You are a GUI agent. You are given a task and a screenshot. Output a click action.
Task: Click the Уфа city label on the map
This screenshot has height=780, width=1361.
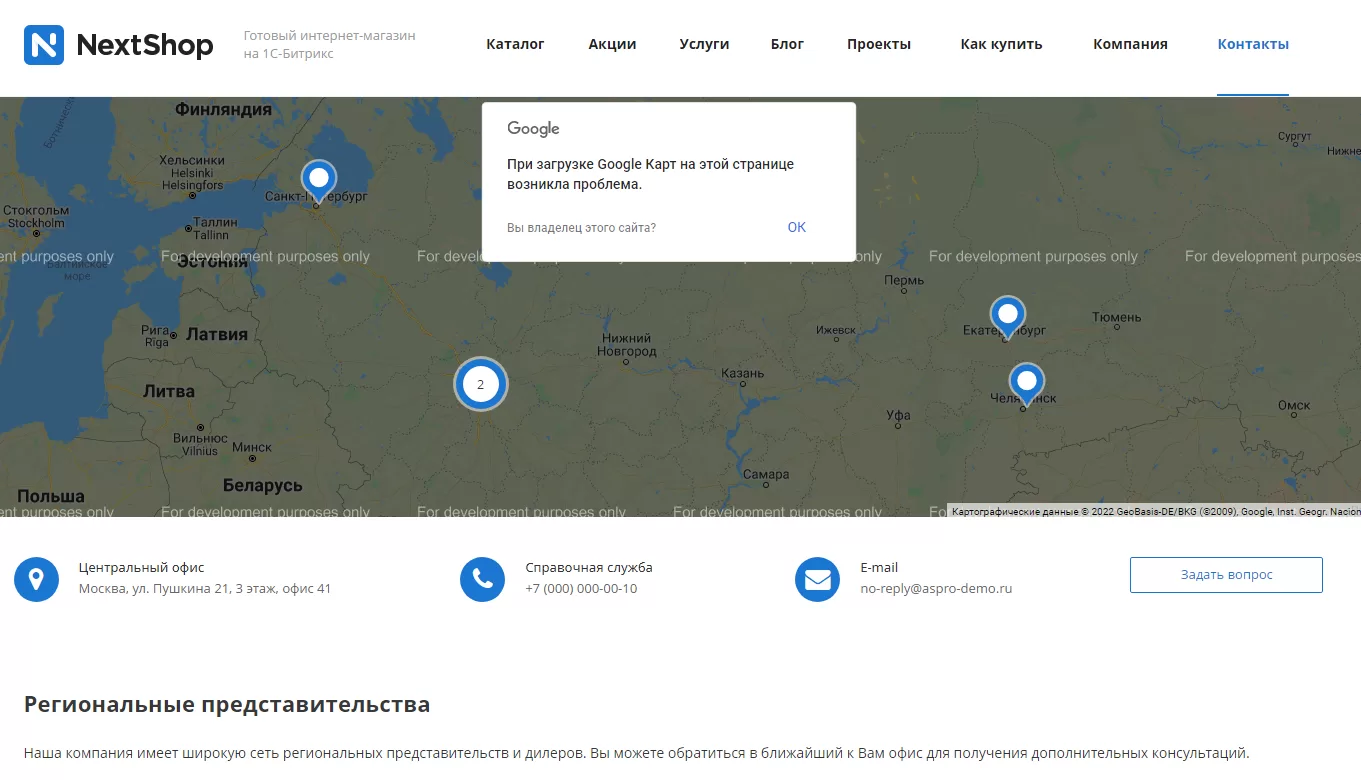pos(898,415)
